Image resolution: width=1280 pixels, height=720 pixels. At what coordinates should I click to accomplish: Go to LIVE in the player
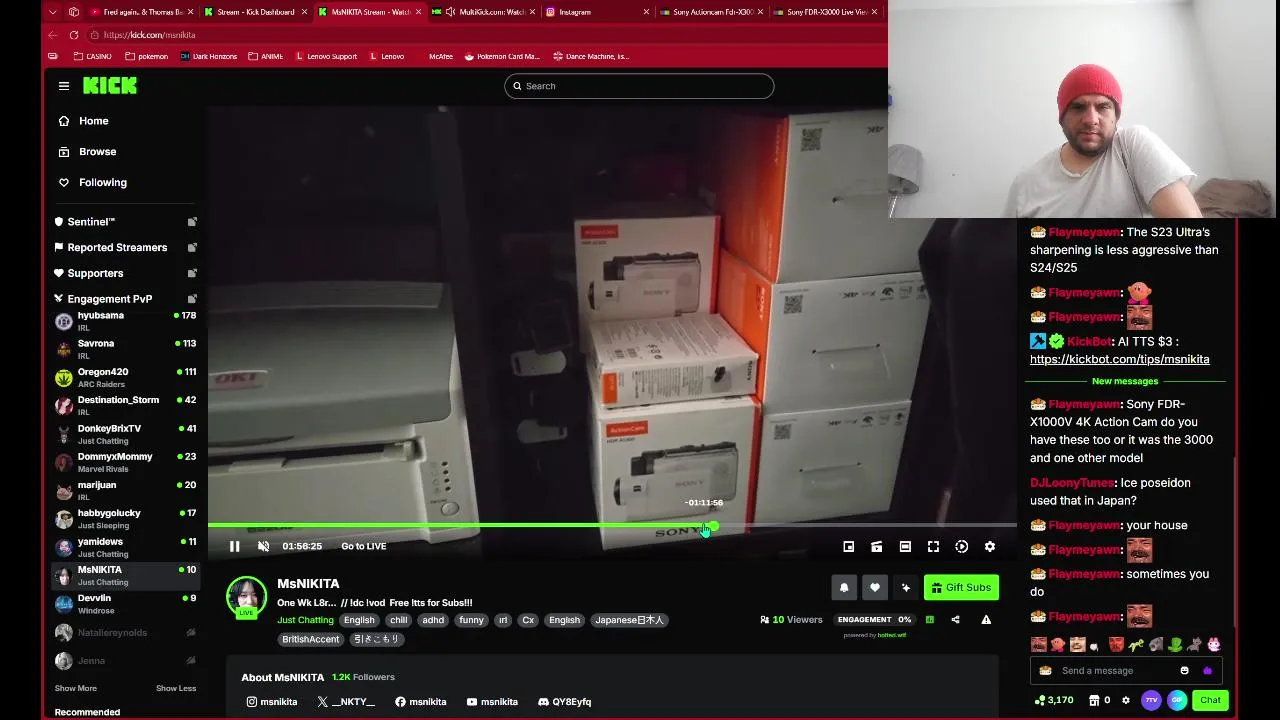(363, 546)
